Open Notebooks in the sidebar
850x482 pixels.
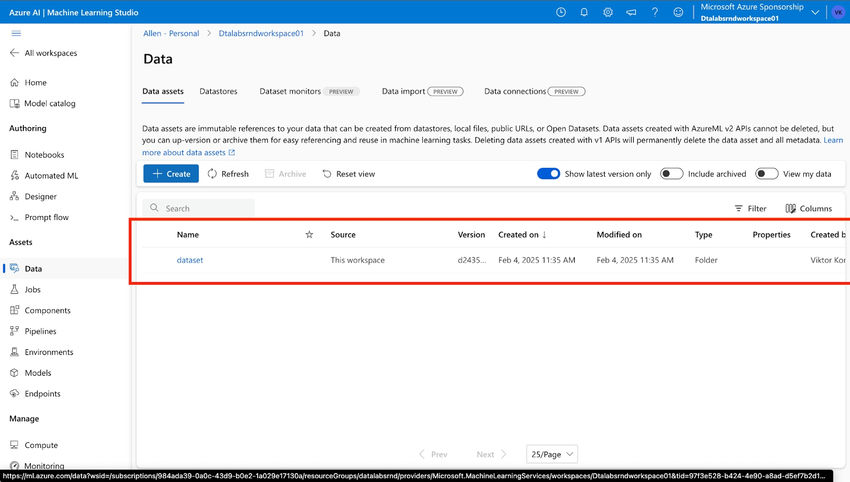tap(37, 155)
